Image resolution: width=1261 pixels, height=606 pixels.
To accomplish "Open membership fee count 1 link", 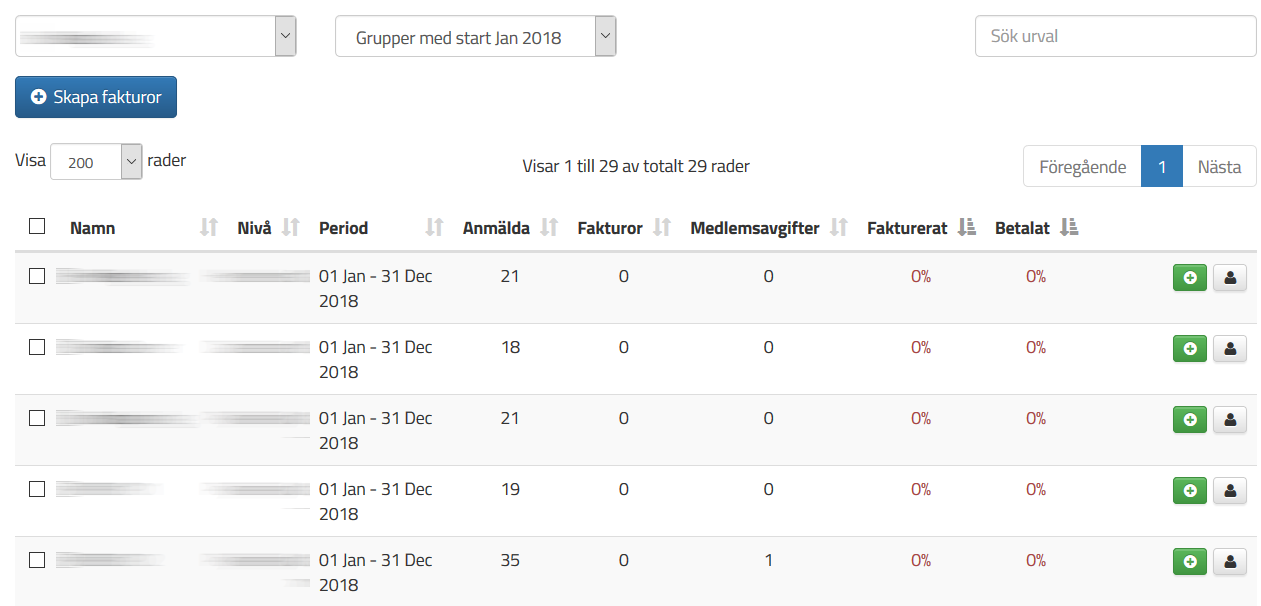I will [768, 560].
